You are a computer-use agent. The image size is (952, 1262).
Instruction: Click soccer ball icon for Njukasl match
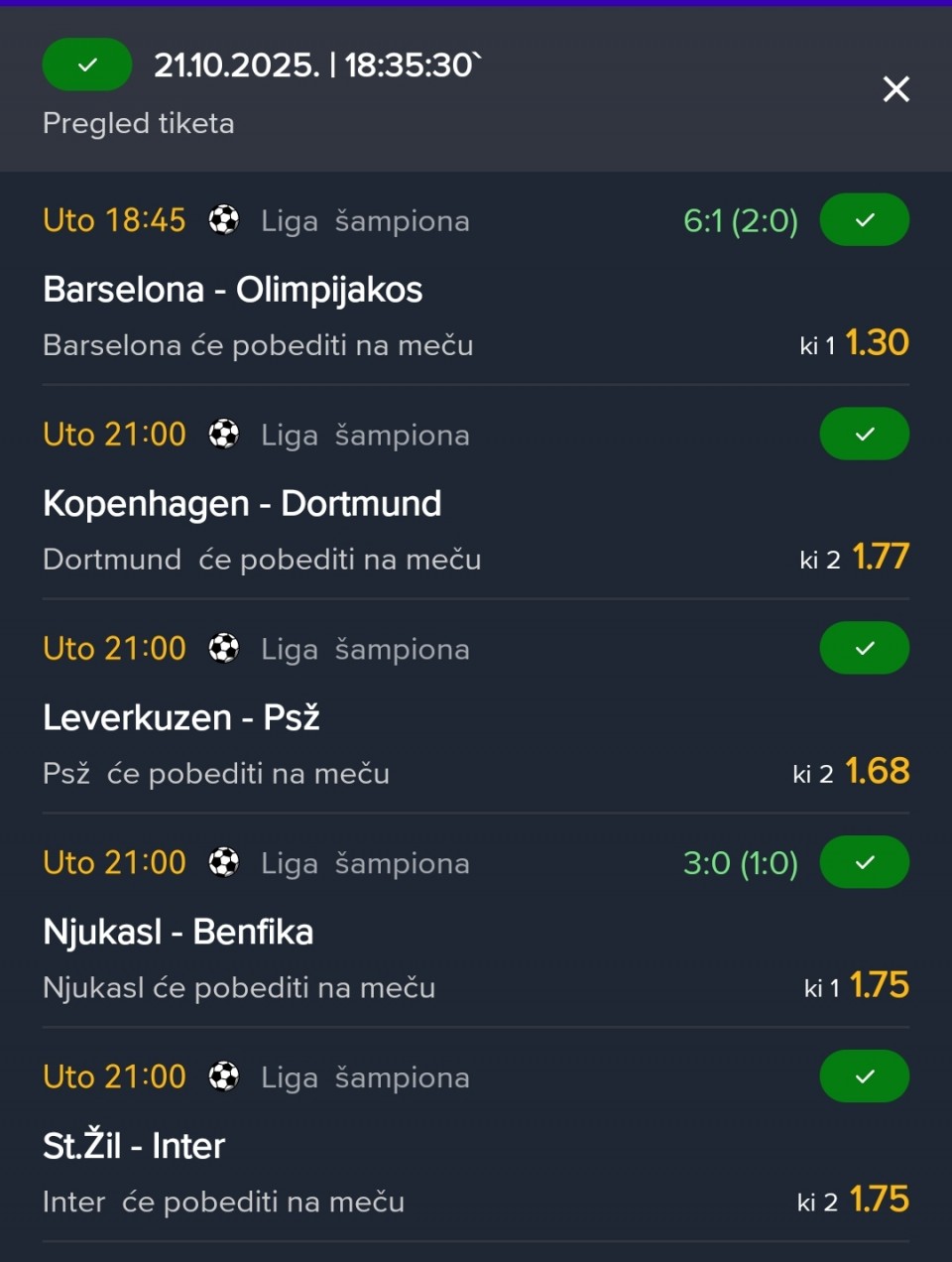[x=224, y=862]
